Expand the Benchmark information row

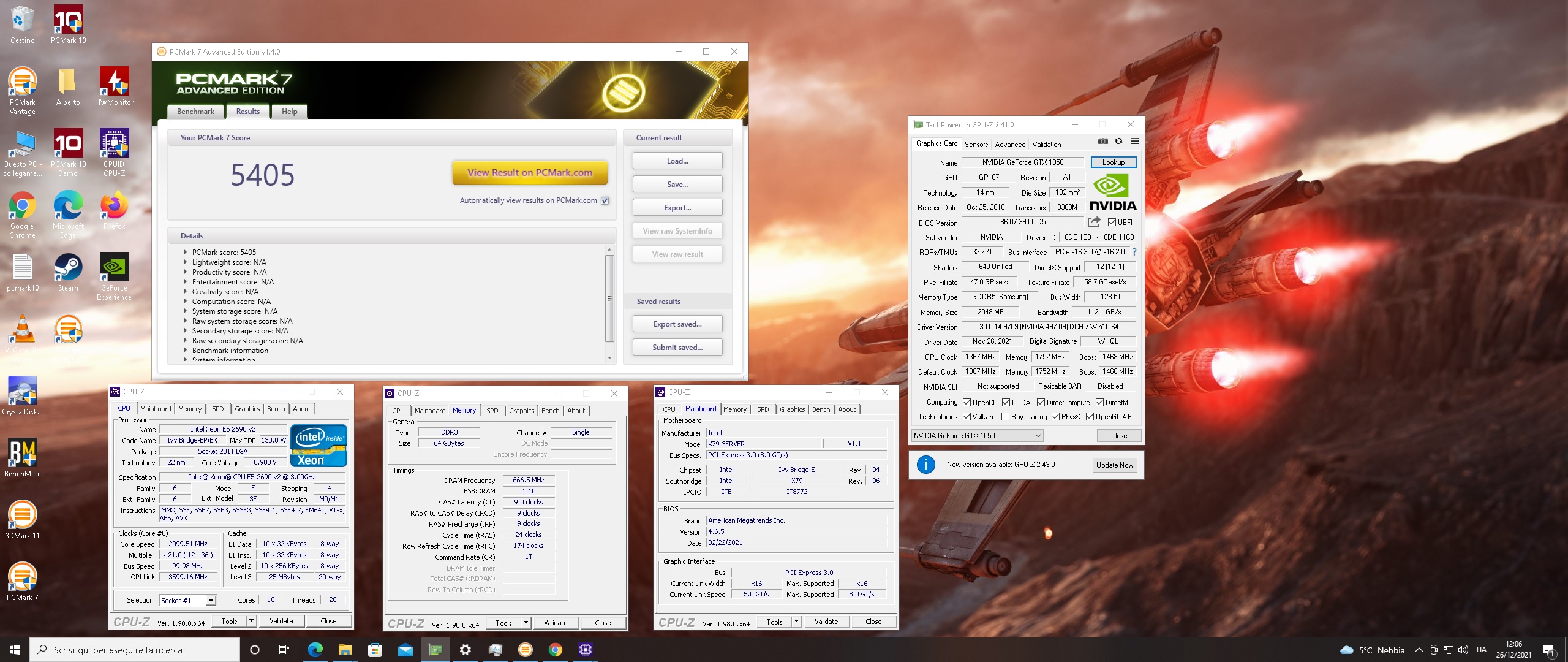186,351
